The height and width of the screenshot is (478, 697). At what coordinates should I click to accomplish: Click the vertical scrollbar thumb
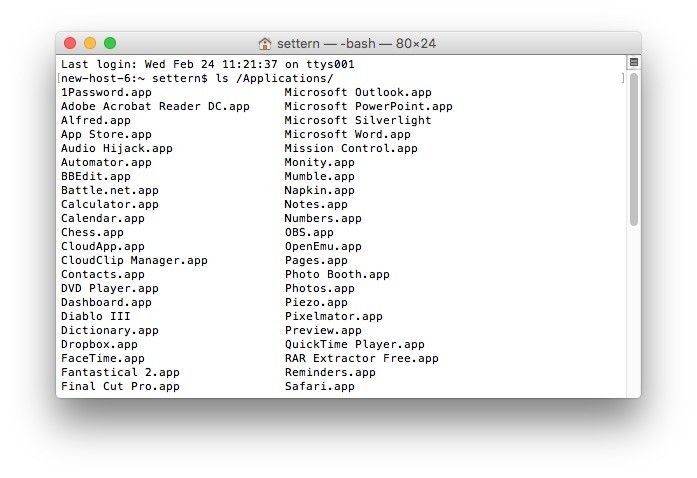coord(633,150)
